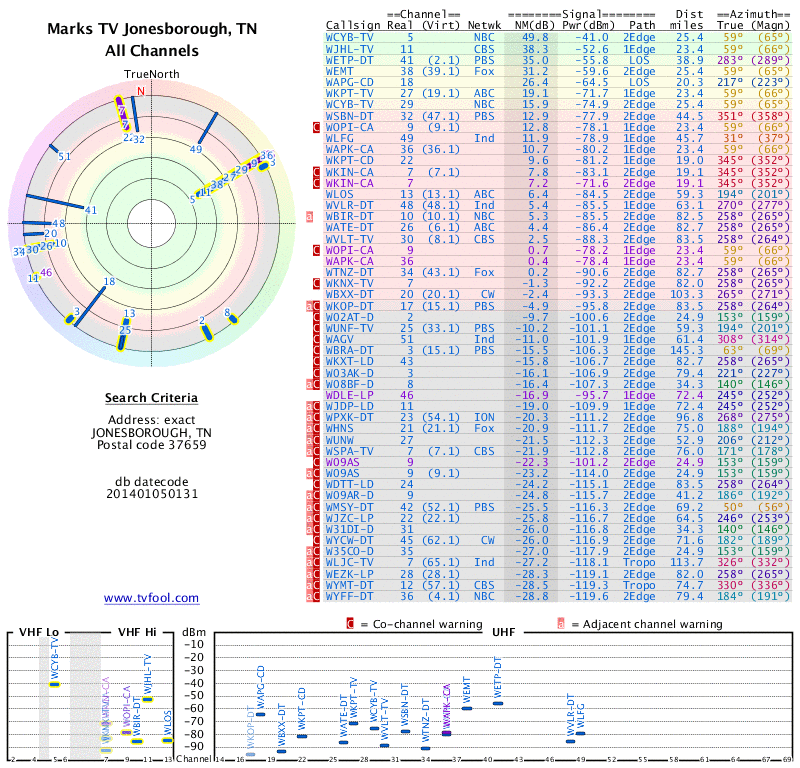Click the WETP-DT callsign in the table
Screen dimensions: 800x768
point(350,60)
